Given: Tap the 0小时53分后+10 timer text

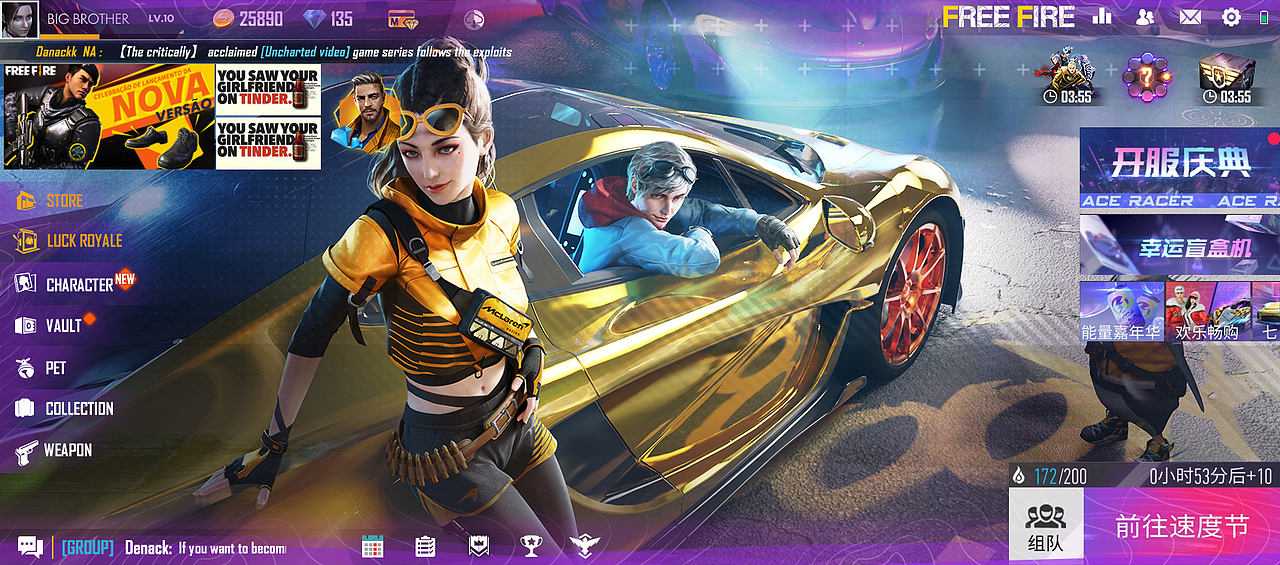Looking at the screenshot, I should coord(1210,476).
